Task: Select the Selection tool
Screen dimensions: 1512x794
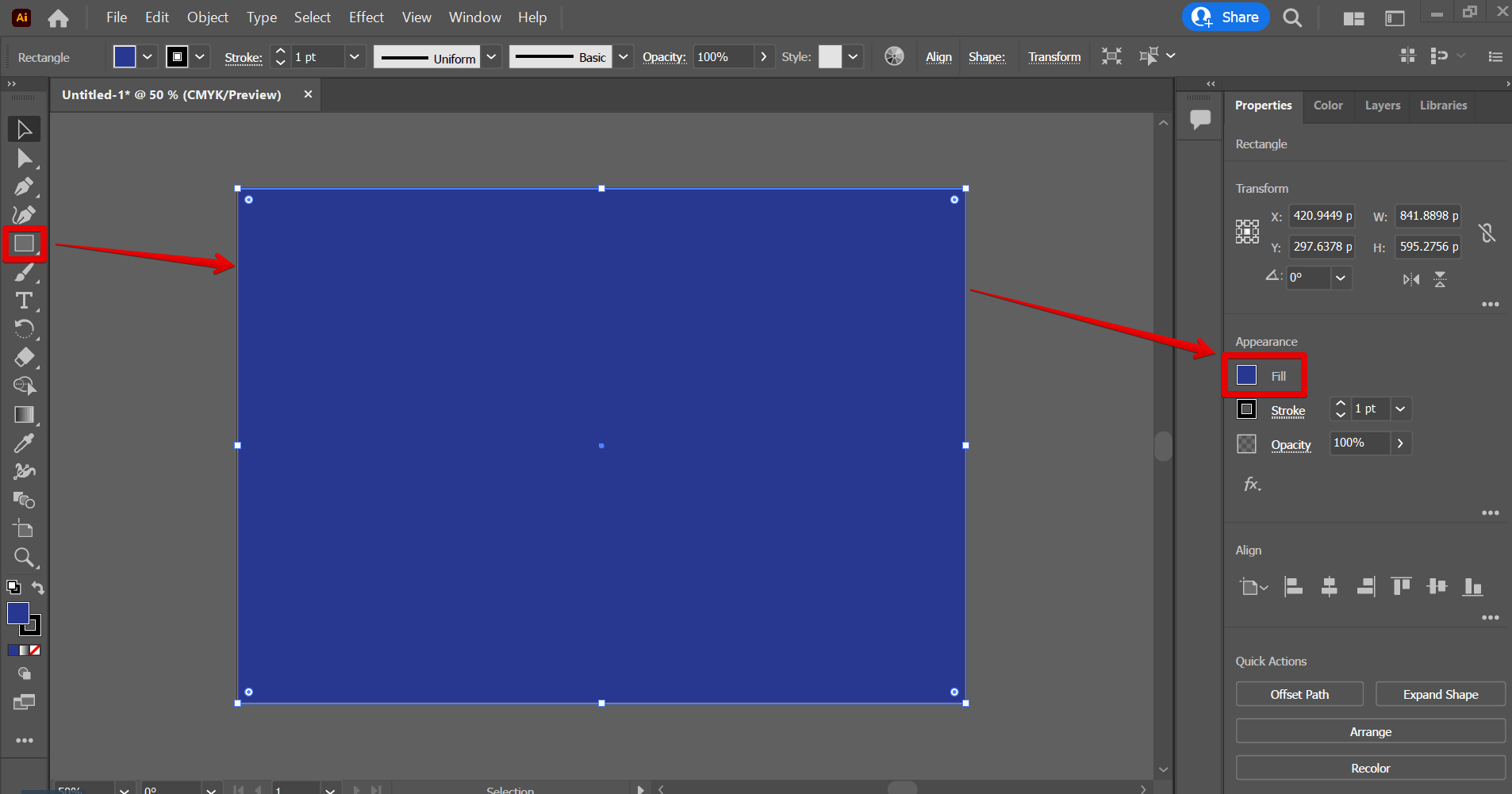Action: 25,128
